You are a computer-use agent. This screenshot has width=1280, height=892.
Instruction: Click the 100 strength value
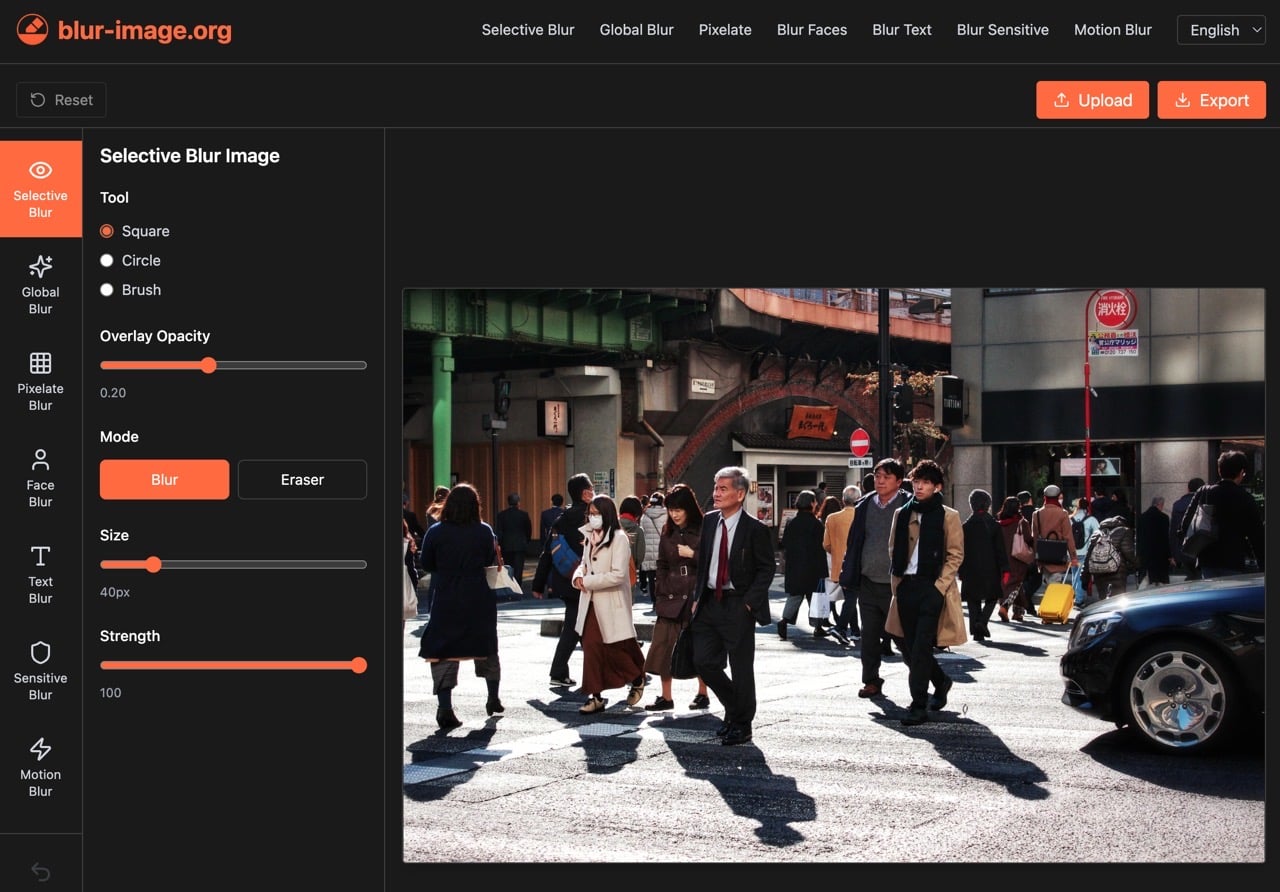point(111,693)
